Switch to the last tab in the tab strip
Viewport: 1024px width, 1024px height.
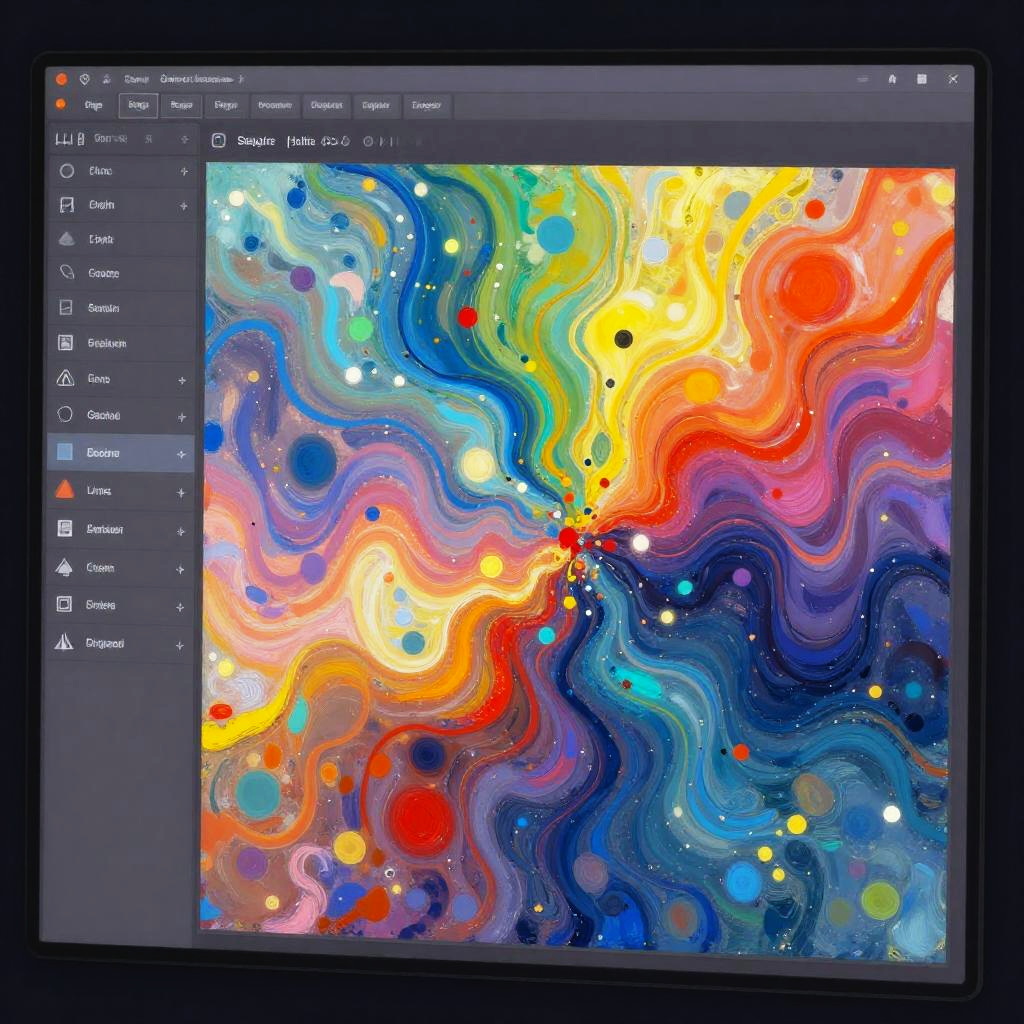(427, 105)
